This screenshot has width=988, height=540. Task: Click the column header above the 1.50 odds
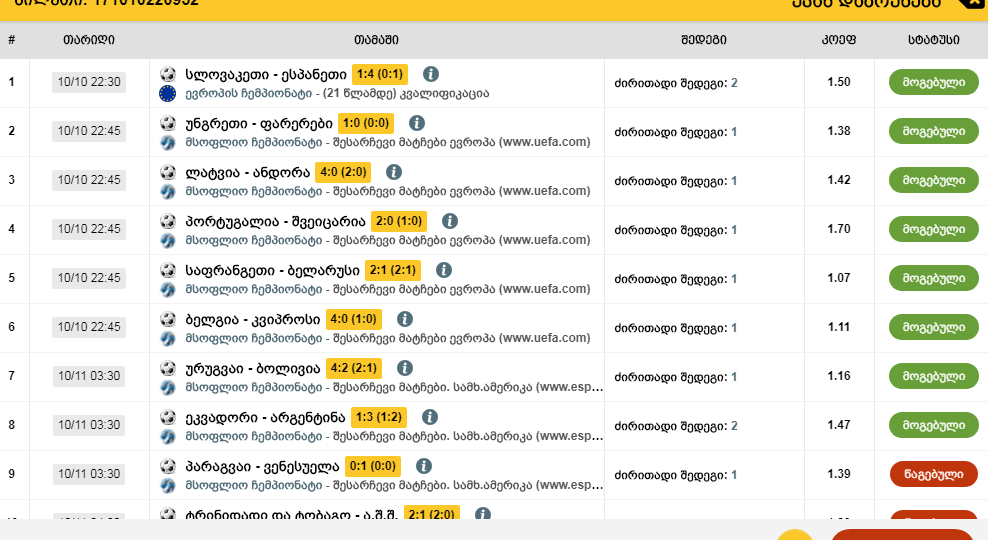[x=838, y=40]
